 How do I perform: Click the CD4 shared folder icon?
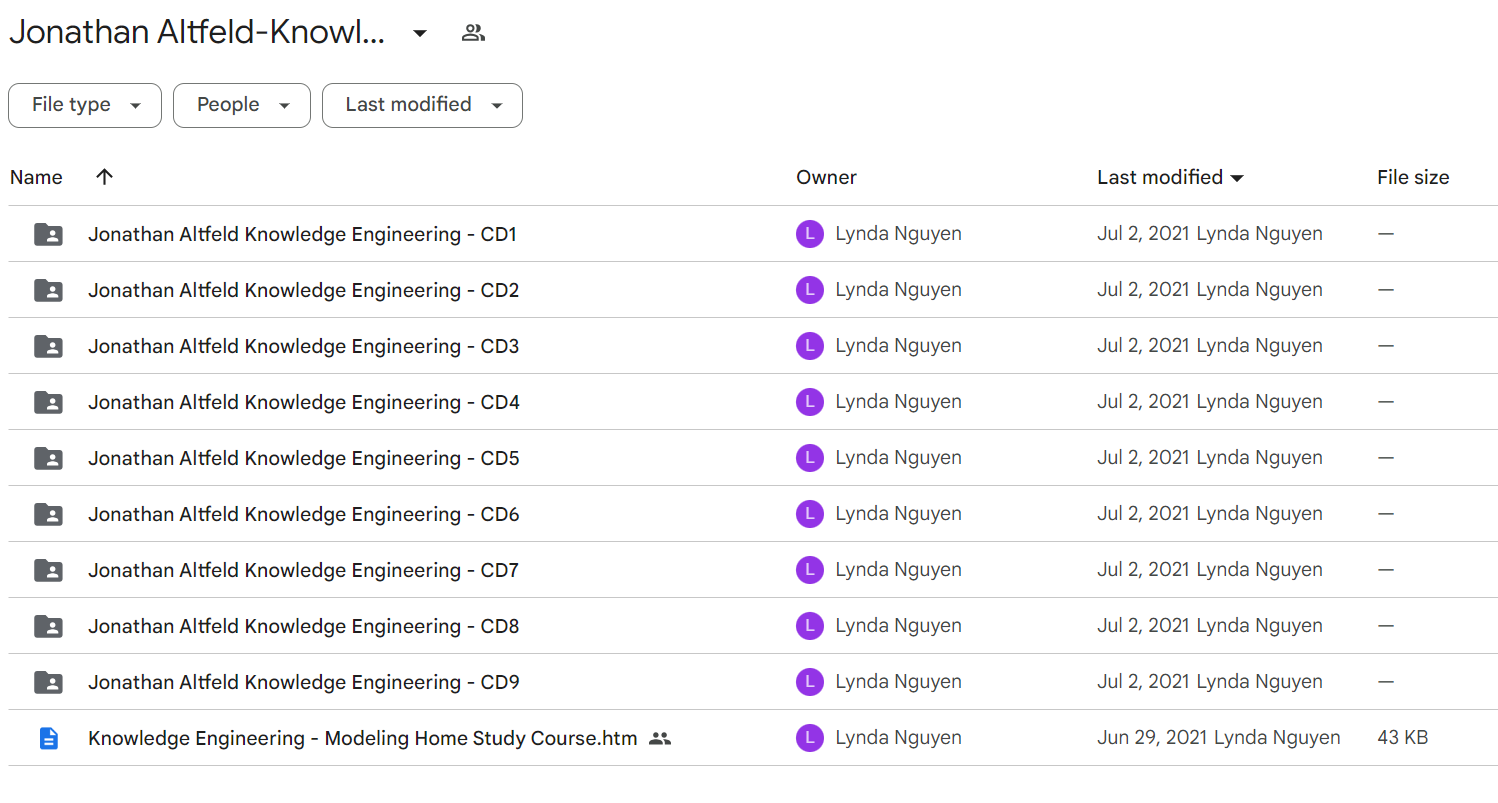[48, 403]
